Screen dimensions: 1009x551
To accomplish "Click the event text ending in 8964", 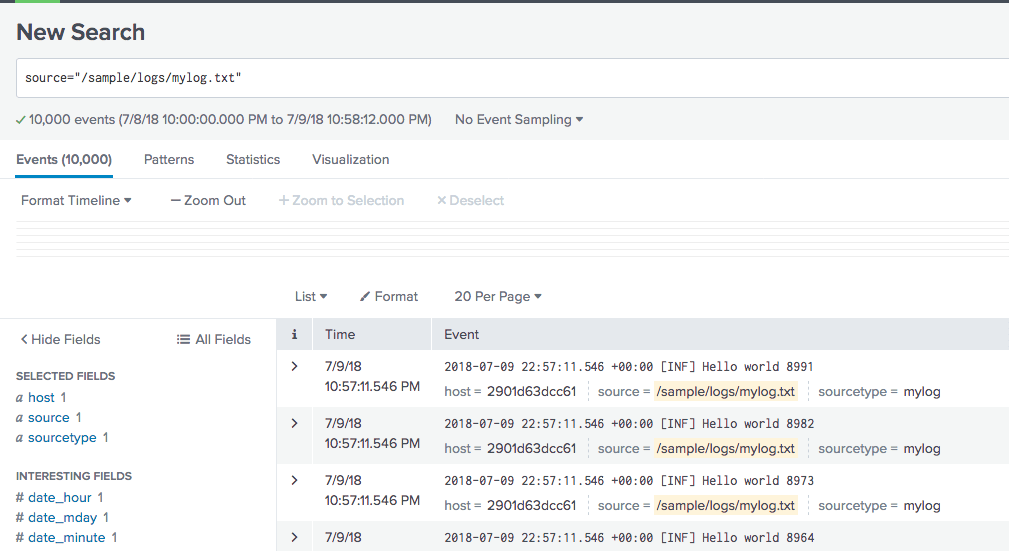I will (x=629, y=538).
